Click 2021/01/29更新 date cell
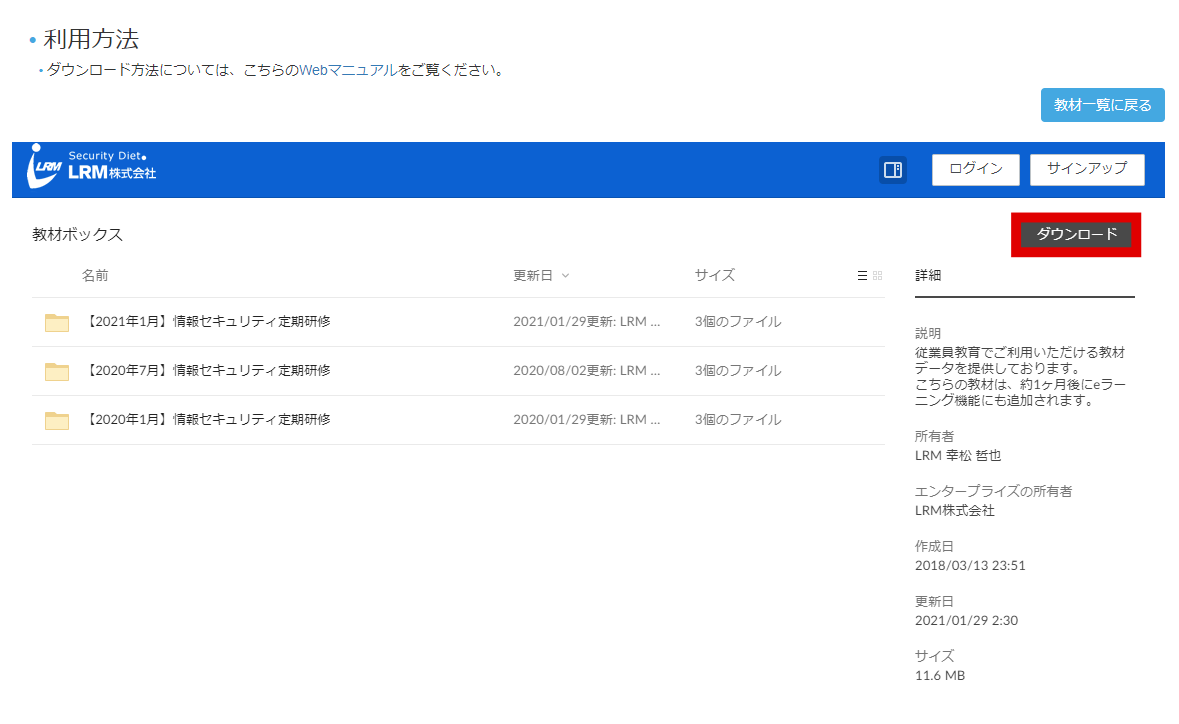Viewport: 1179px width, 724px height. 586,322
